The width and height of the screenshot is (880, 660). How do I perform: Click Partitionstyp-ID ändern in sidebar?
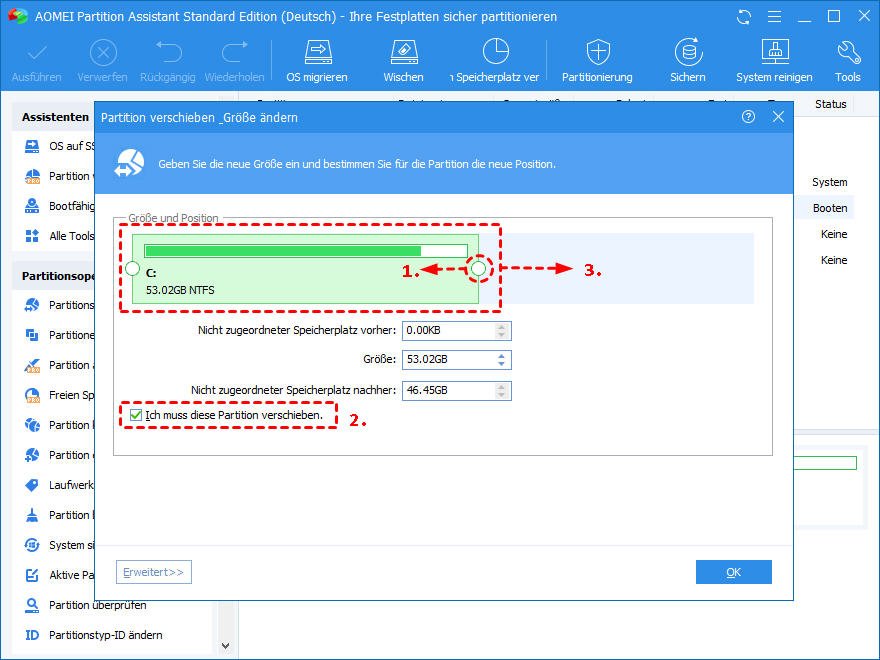93,635
